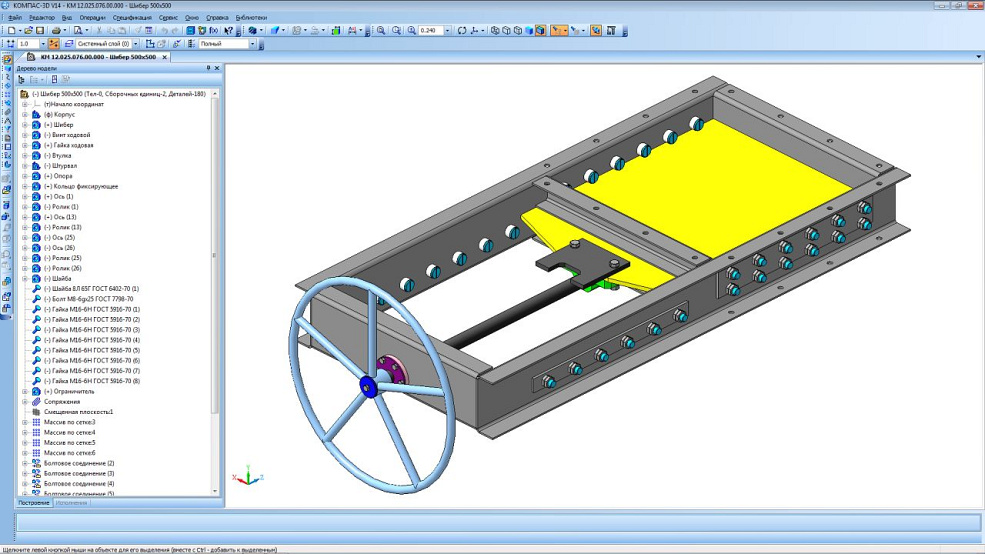Image resolution: width=985 pixels, height=554 pixels.
Task: Expand the Сопряжения tree node
Action: pos(25,402)
